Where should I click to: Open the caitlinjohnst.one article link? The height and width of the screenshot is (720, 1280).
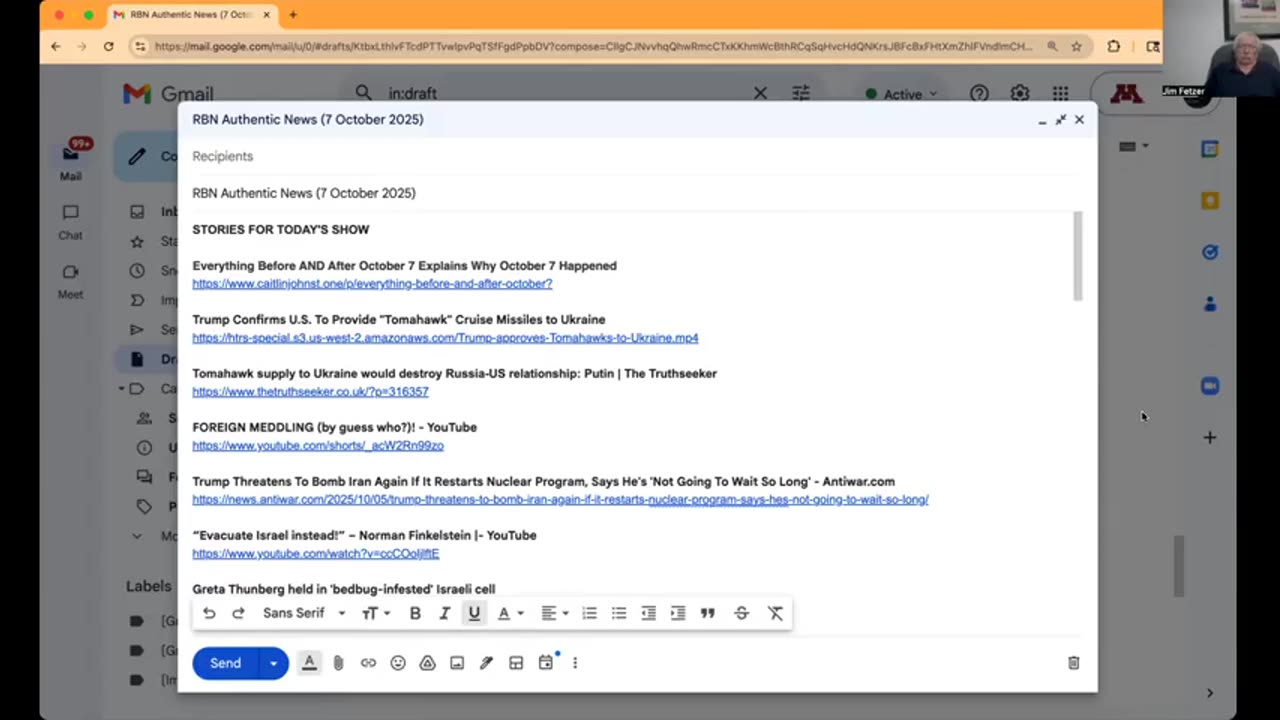[372, 284]
